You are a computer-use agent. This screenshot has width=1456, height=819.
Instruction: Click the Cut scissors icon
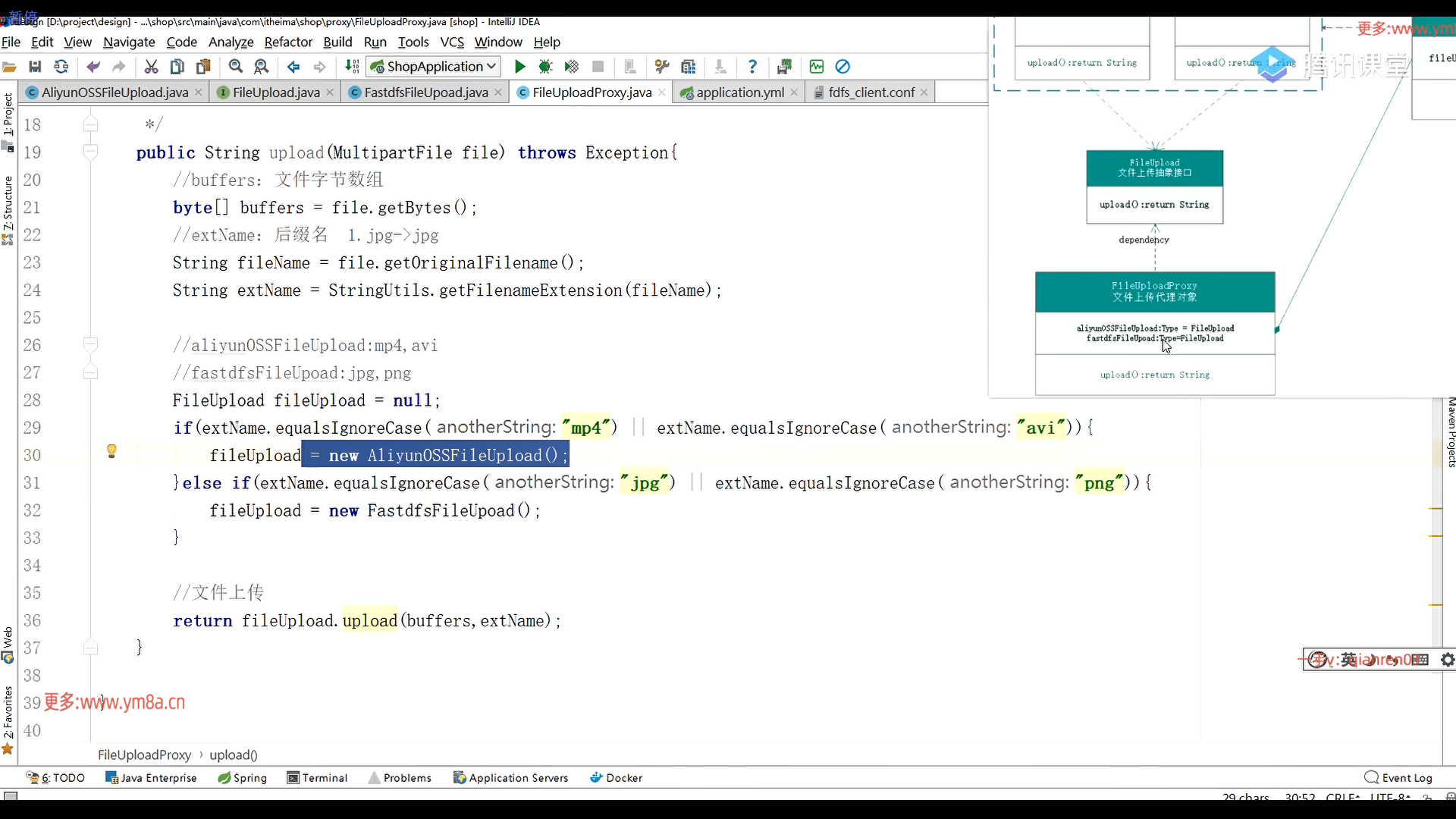click(151, 67)
